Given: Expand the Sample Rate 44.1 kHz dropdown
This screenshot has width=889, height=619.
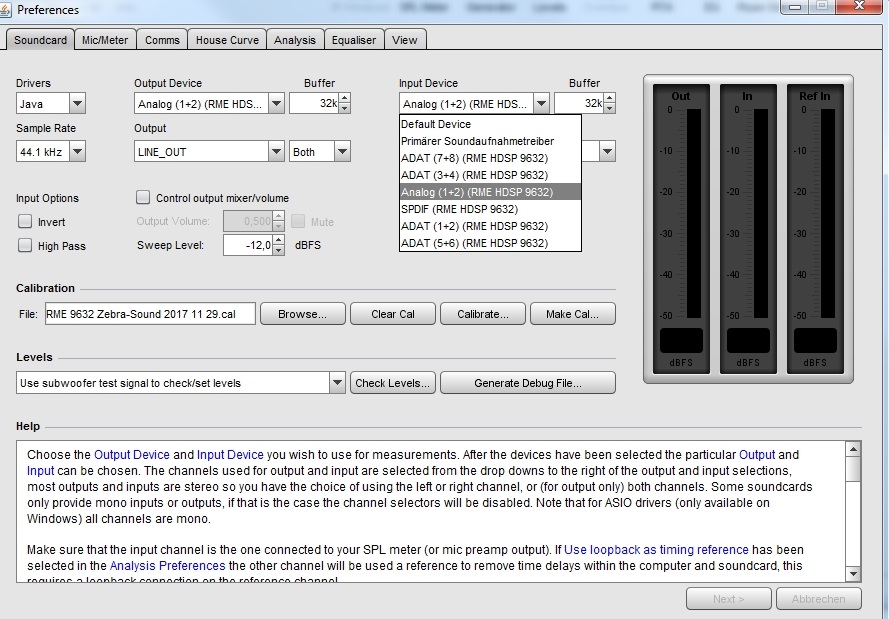Looking at the screenshot, I should click(x=77, y=152).
